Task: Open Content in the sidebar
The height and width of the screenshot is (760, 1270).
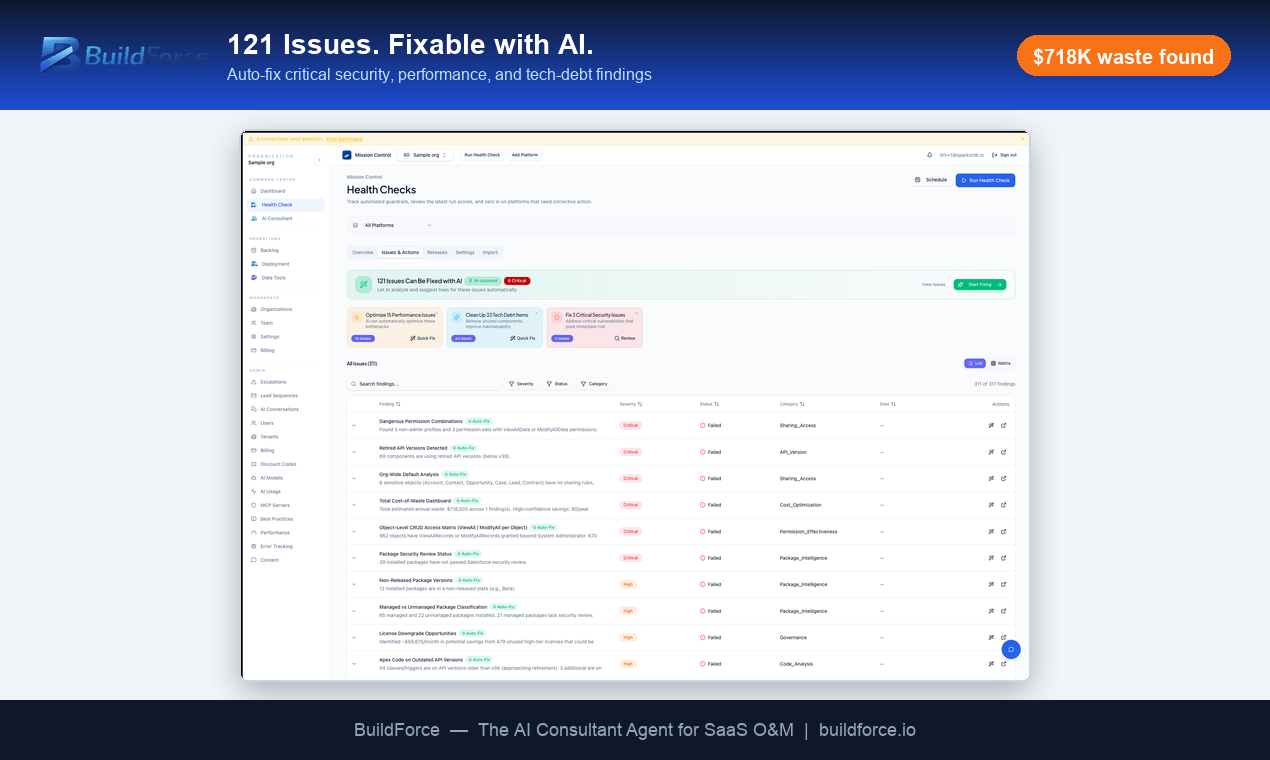Action: (x=270, y=560)
